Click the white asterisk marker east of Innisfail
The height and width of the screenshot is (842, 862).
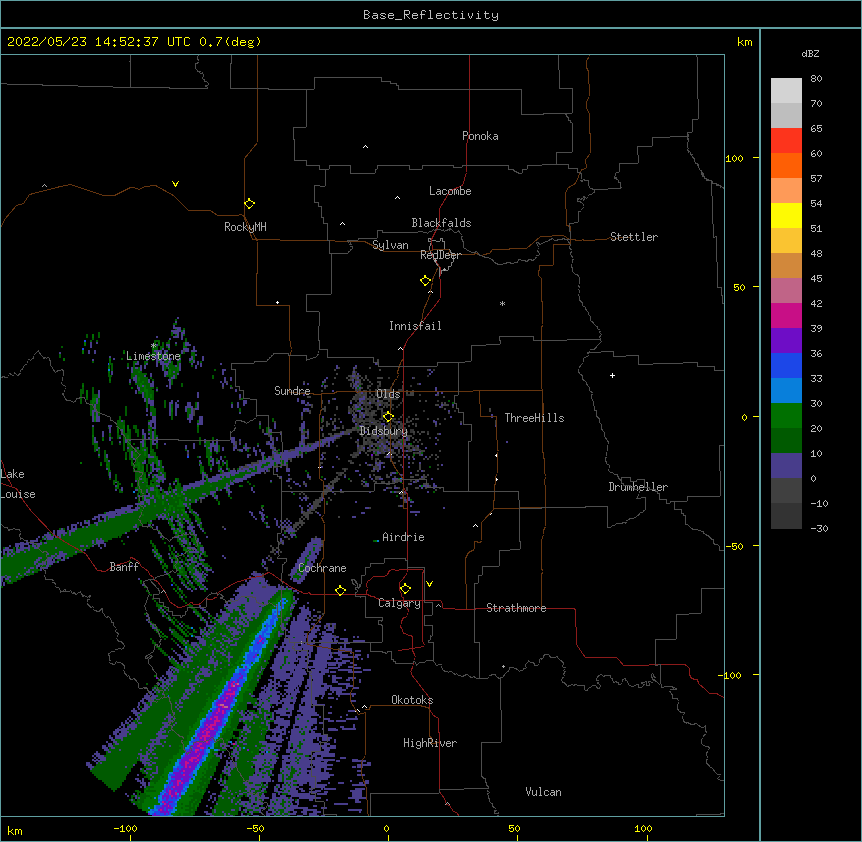[x=502, y=303]
